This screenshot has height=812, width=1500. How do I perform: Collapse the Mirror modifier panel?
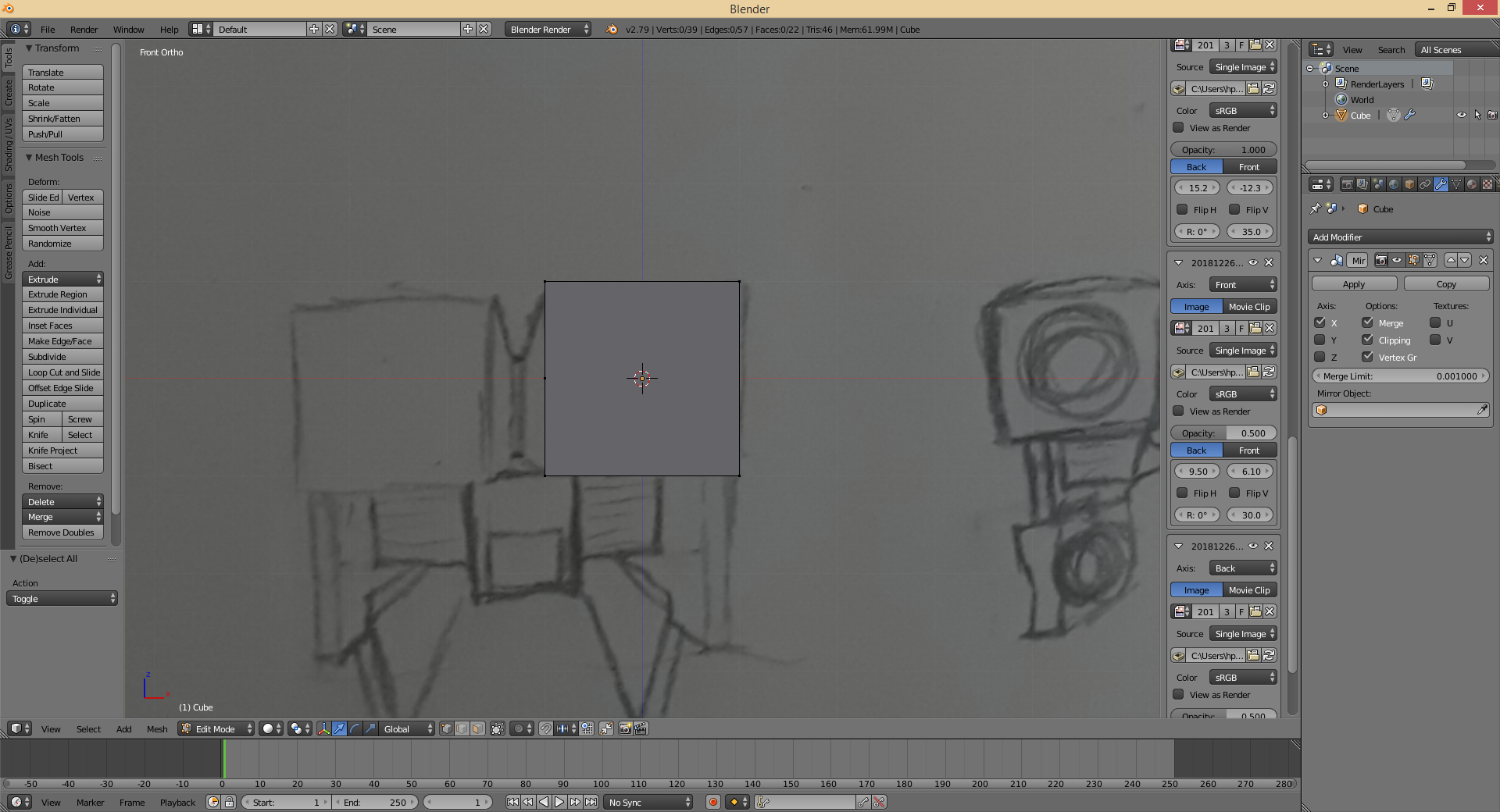pos(1318,260)
